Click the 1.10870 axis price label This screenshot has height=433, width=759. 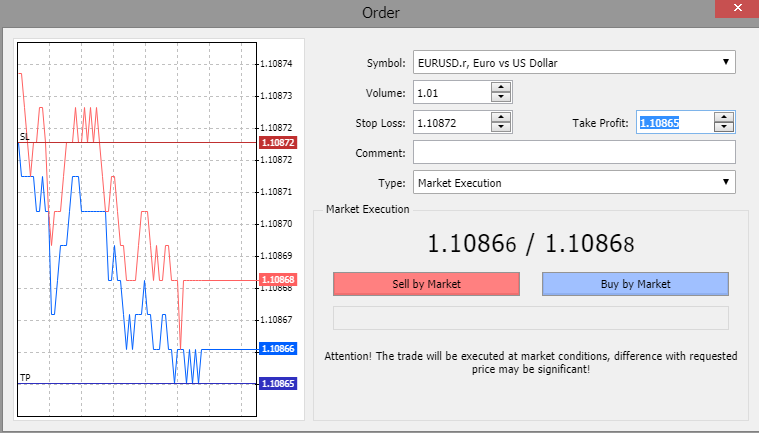(276, 224)
